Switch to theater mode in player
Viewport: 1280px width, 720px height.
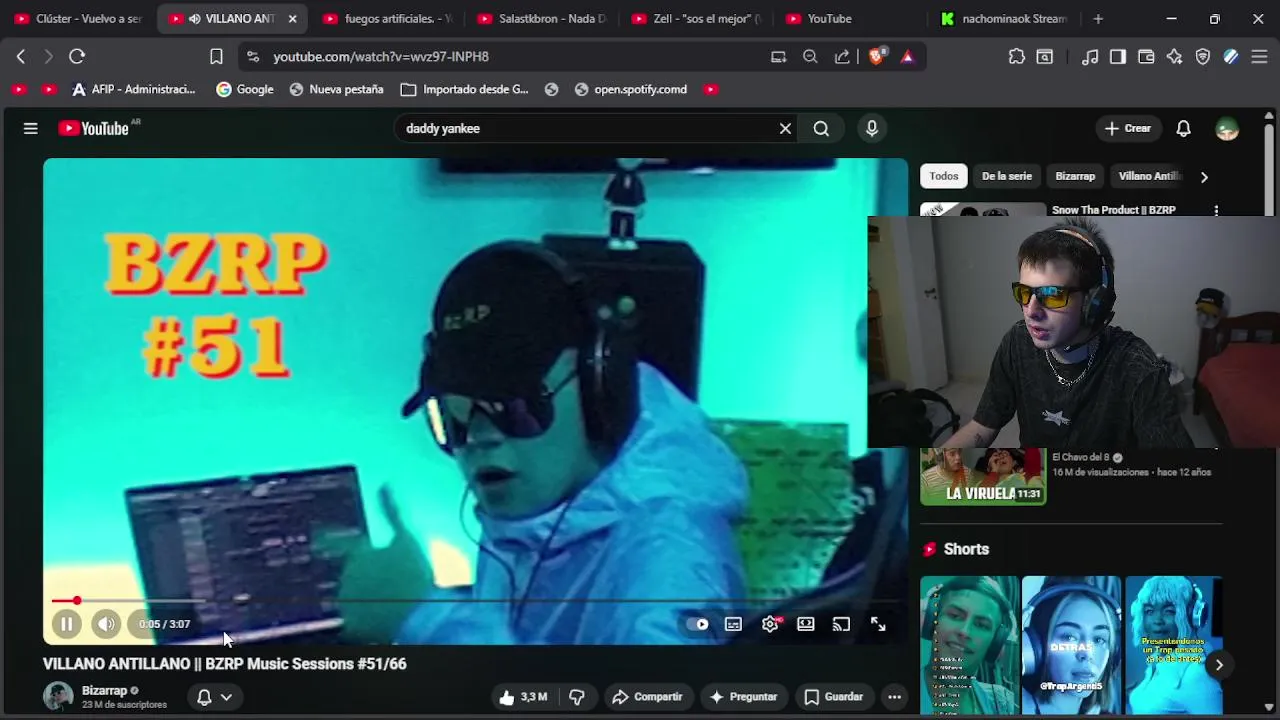coord(805,624)
